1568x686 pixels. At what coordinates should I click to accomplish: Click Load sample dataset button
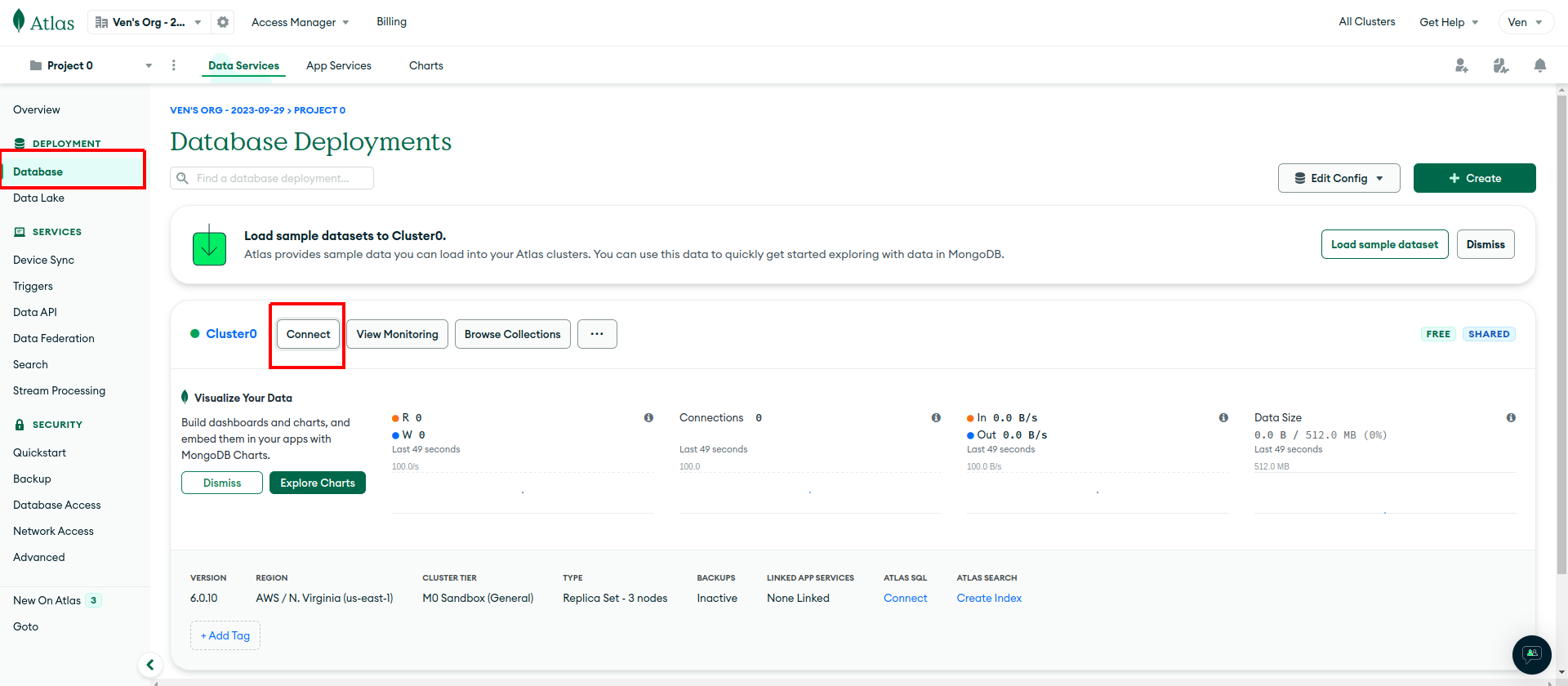click(1384, 244)
